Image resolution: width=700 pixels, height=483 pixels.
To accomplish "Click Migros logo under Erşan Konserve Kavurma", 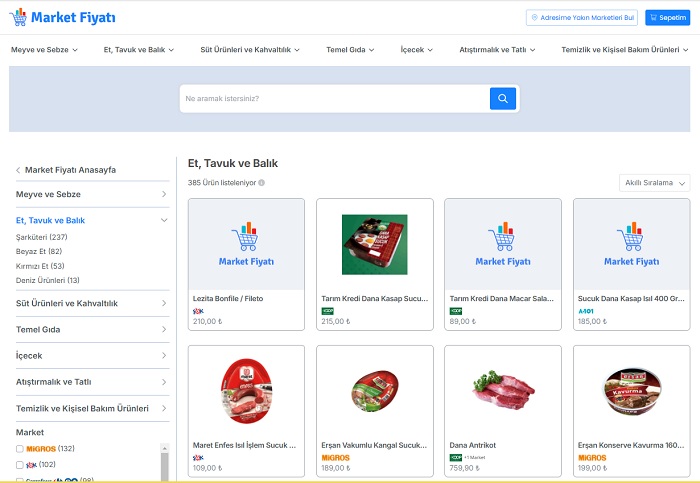I will [x=592, y=458].
